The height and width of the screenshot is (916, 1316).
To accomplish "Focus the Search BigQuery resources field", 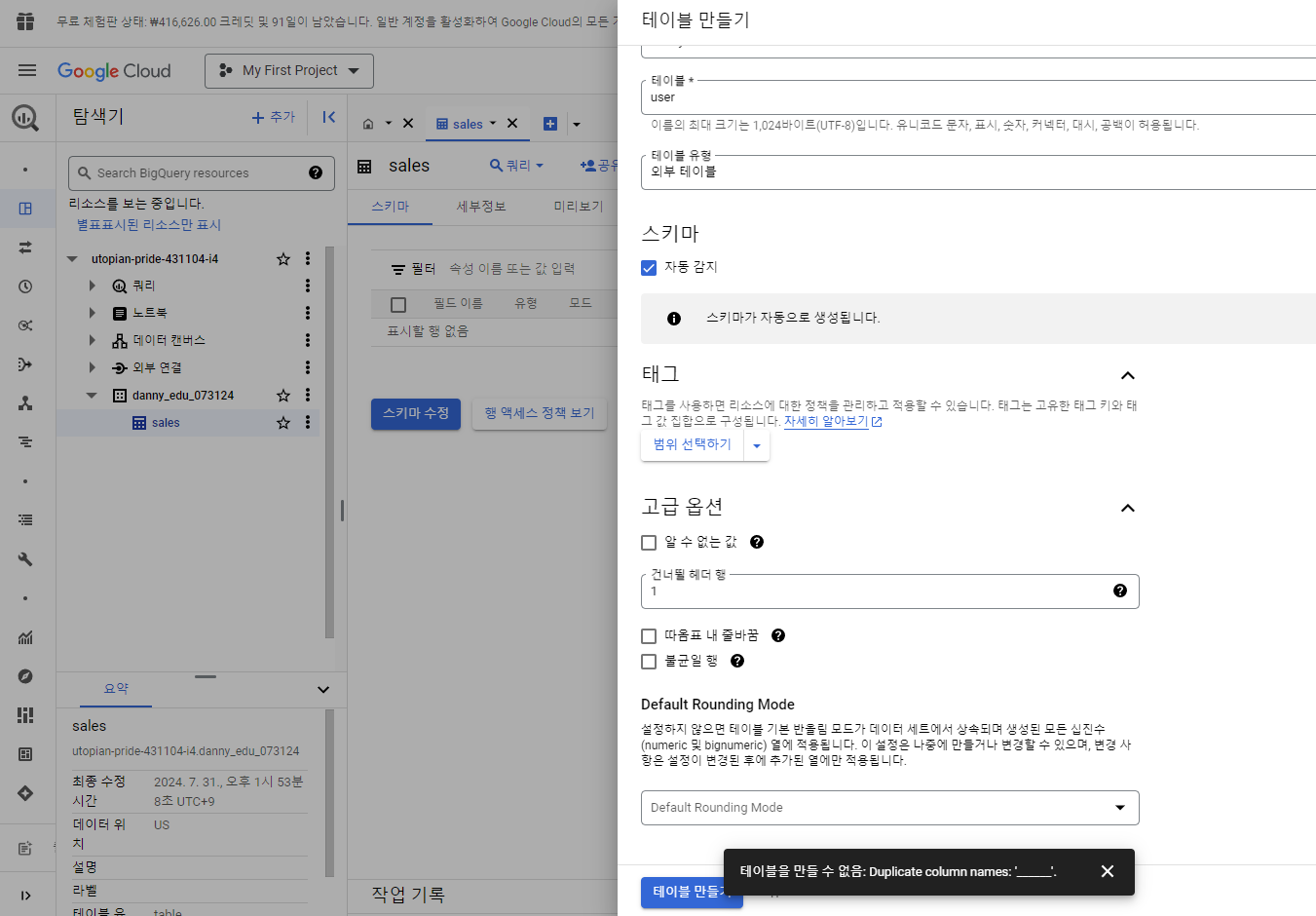I will pyautogui.click(x=202, y=172).
